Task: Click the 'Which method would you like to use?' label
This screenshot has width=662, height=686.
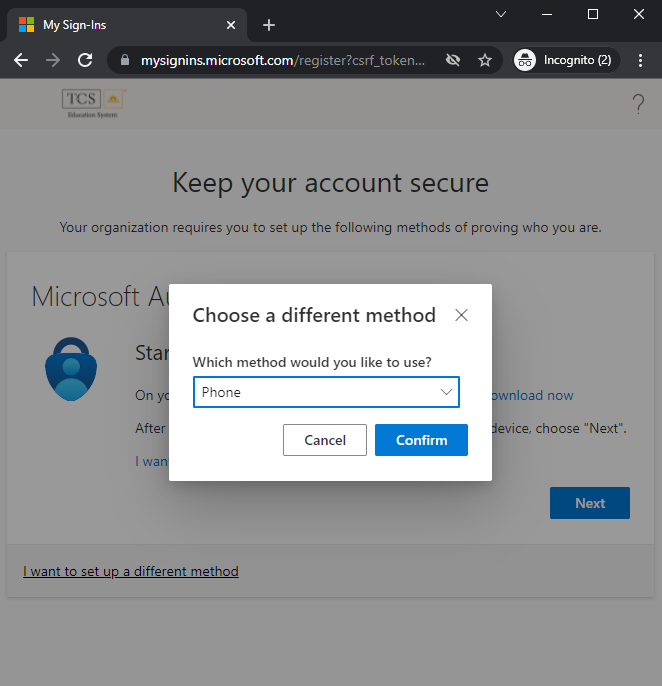Action: [312, 362]
